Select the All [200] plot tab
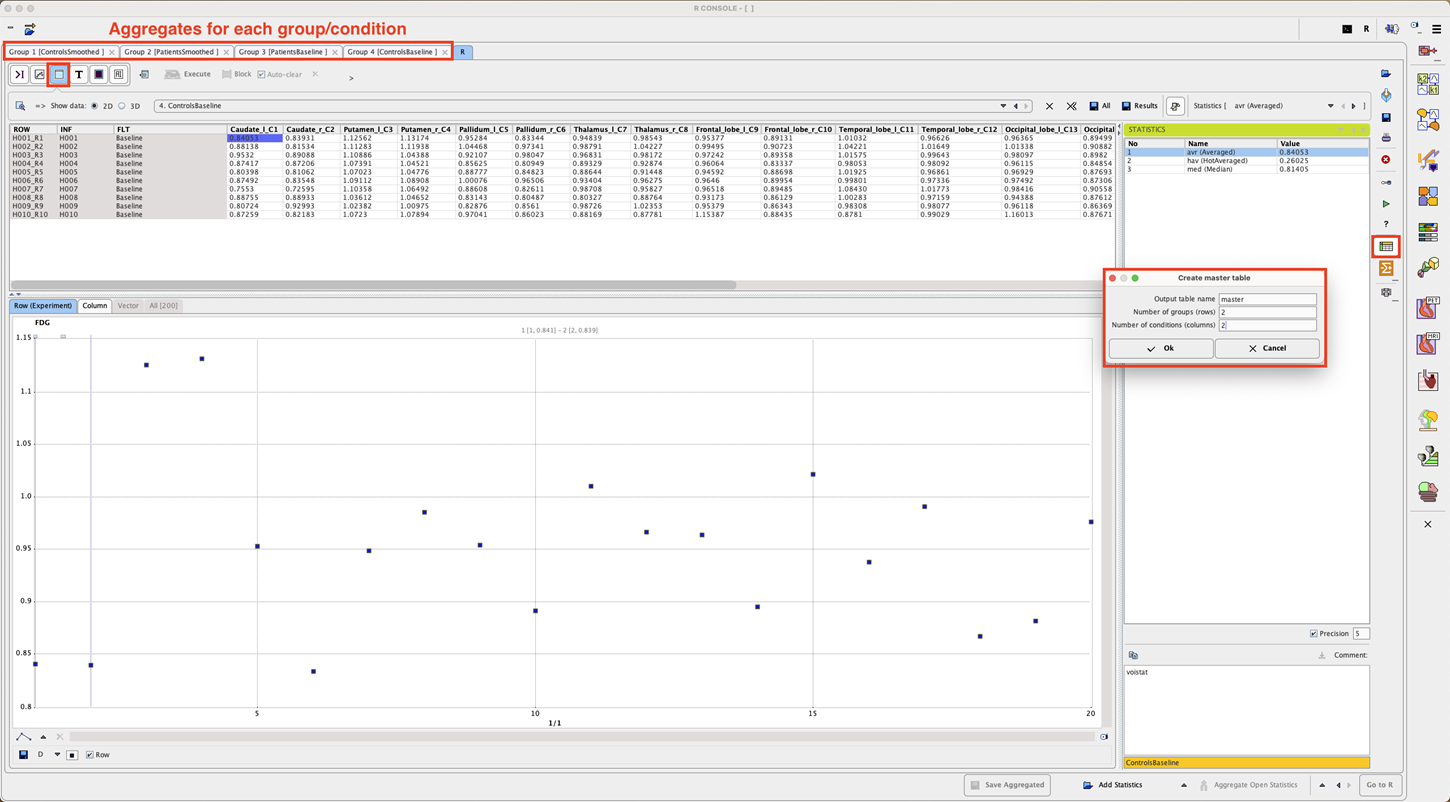This screenshot has width=1450, height=802. (x=163, y=306)
